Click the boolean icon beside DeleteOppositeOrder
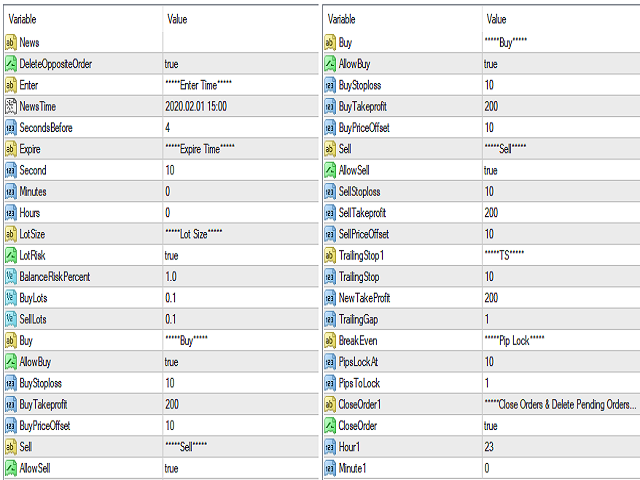640x480 pixels. click(10, 63)
